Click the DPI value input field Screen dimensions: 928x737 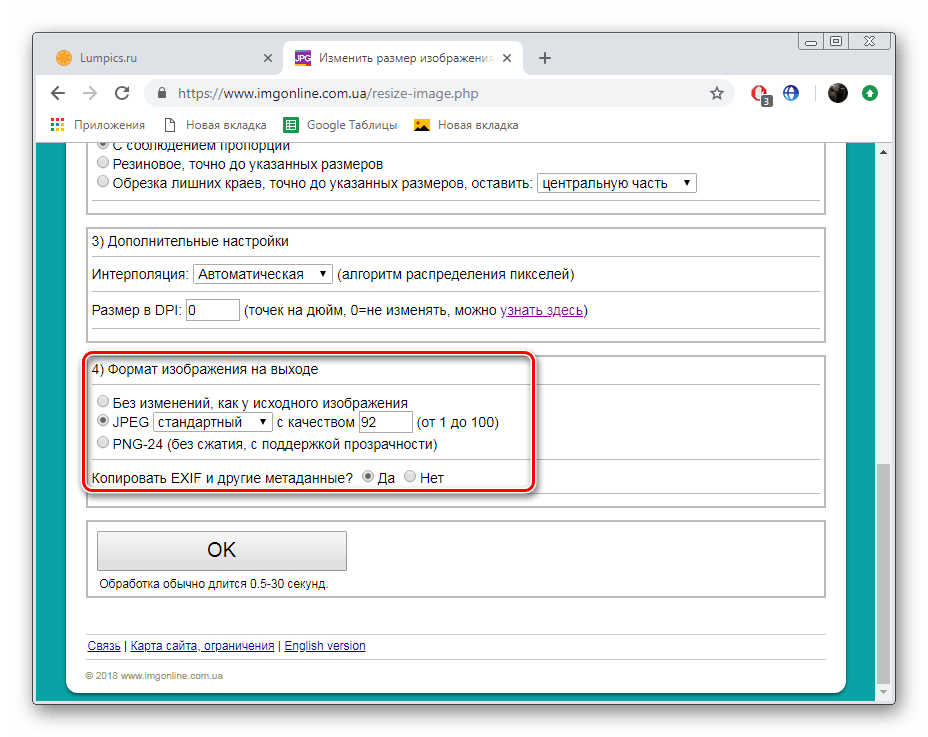point(213,310)
